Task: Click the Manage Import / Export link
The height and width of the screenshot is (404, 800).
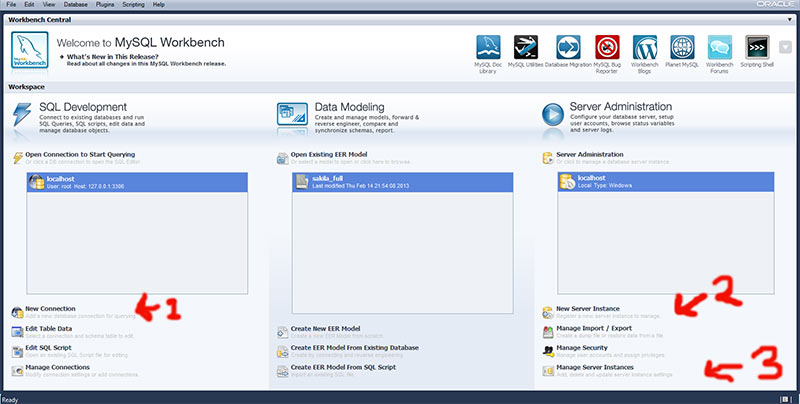Action: (x=594, y=329)
